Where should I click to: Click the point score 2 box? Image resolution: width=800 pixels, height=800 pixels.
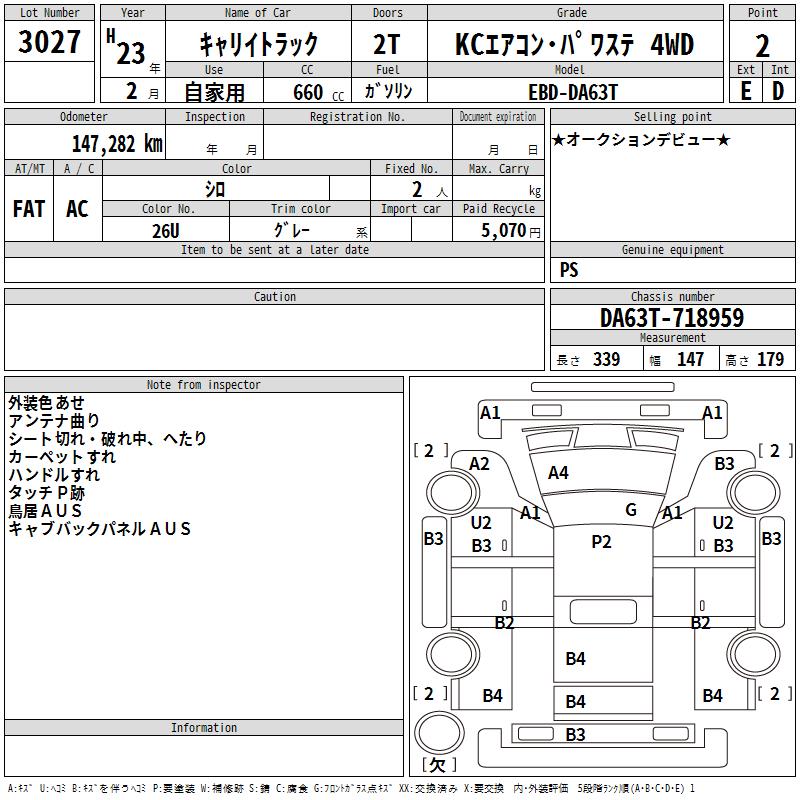click(762, 45)
